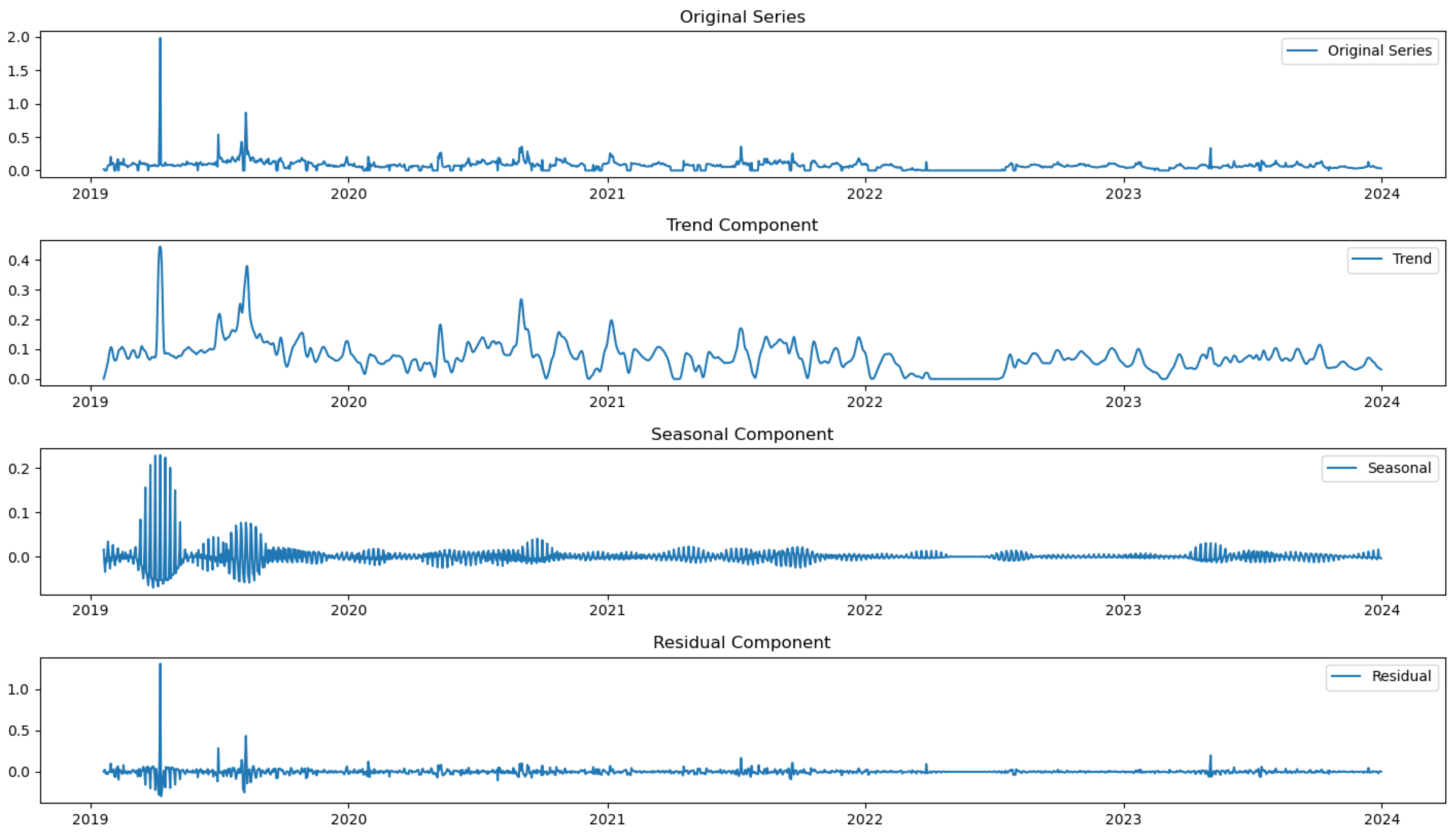The width and height of the screenshot is (1456, 839).
Task: Click the 2022 tick label under Trend plot
Action: (x=865, y=402)
